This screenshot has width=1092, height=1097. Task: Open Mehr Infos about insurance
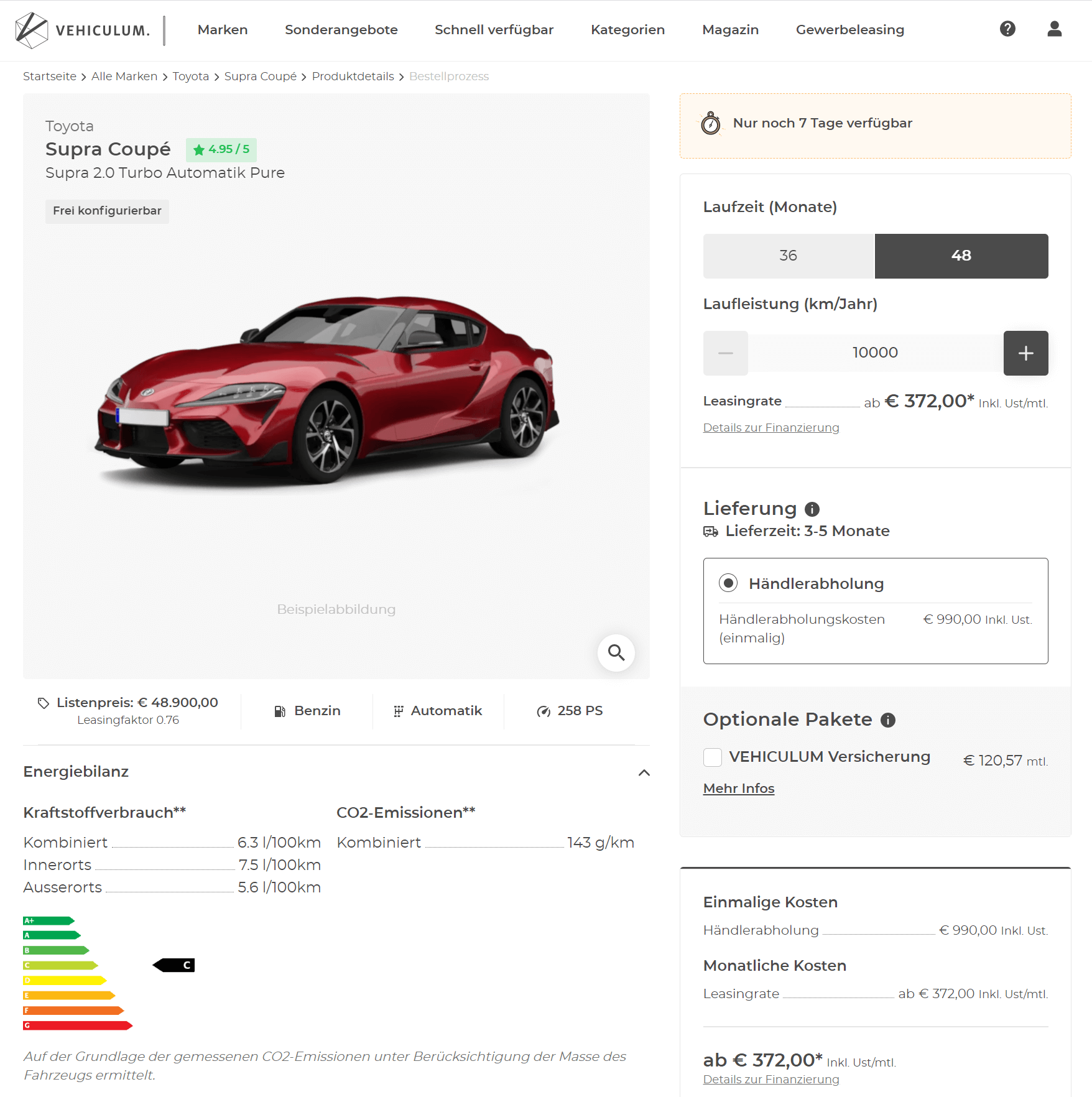pyautogui.click(x=738, y=789)
